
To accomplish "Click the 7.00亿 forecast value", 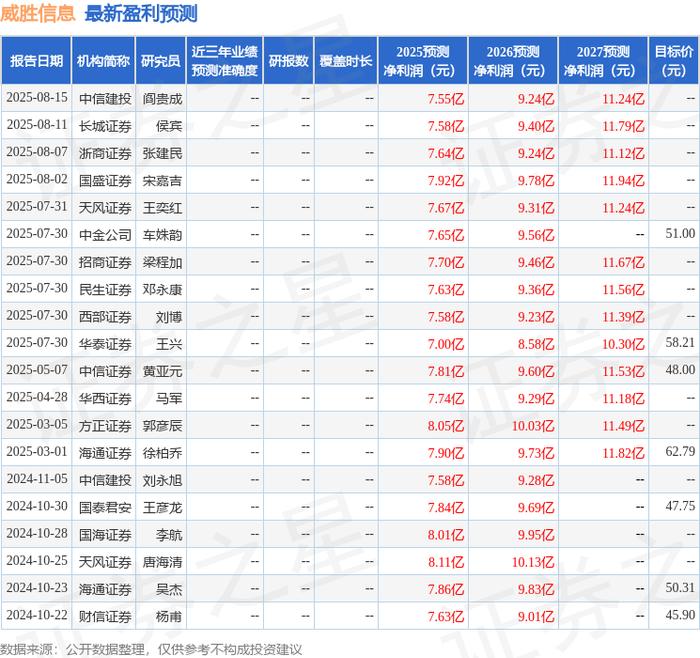I will 446,344.
